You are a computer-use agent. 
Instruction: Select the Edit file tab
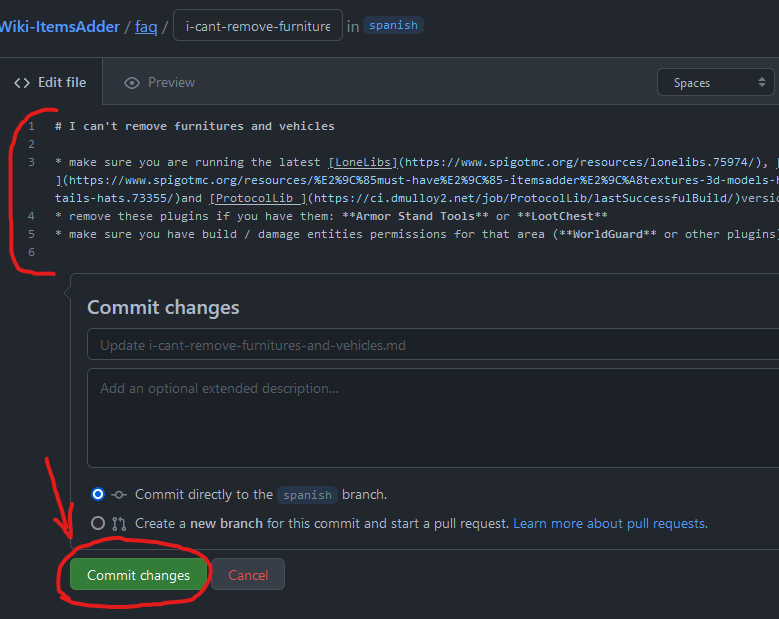(50, 83)
